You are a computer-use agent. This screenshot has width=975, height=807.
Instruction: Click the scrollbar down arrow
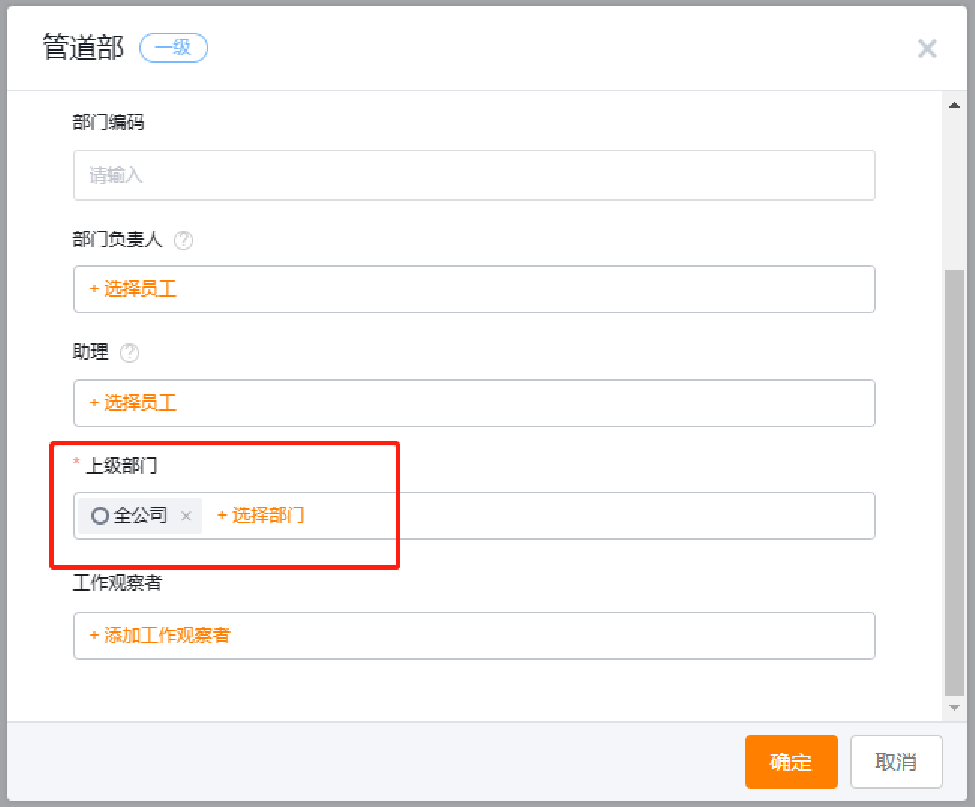click(x=954, y=708)
